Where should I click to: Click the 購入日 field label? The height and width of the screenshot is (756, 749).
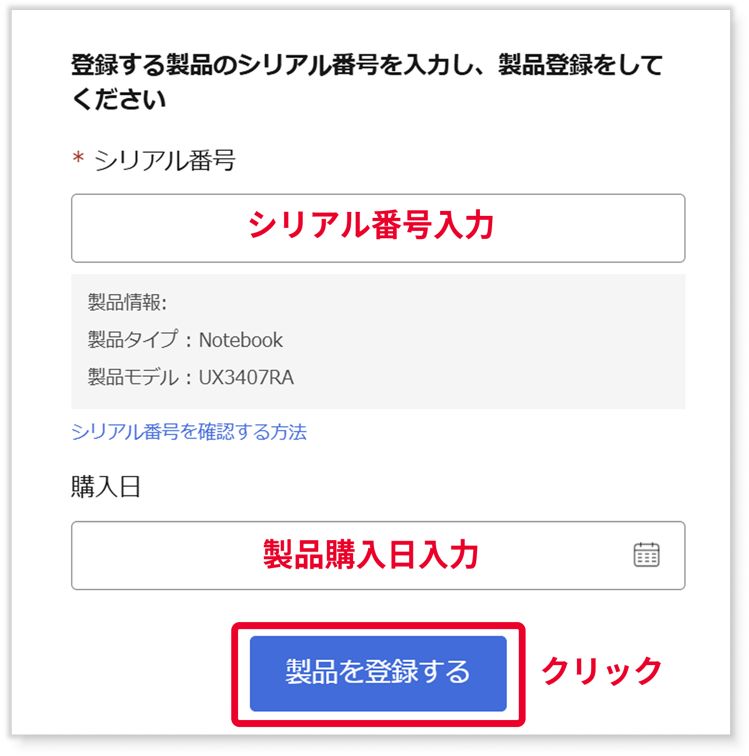106,486
